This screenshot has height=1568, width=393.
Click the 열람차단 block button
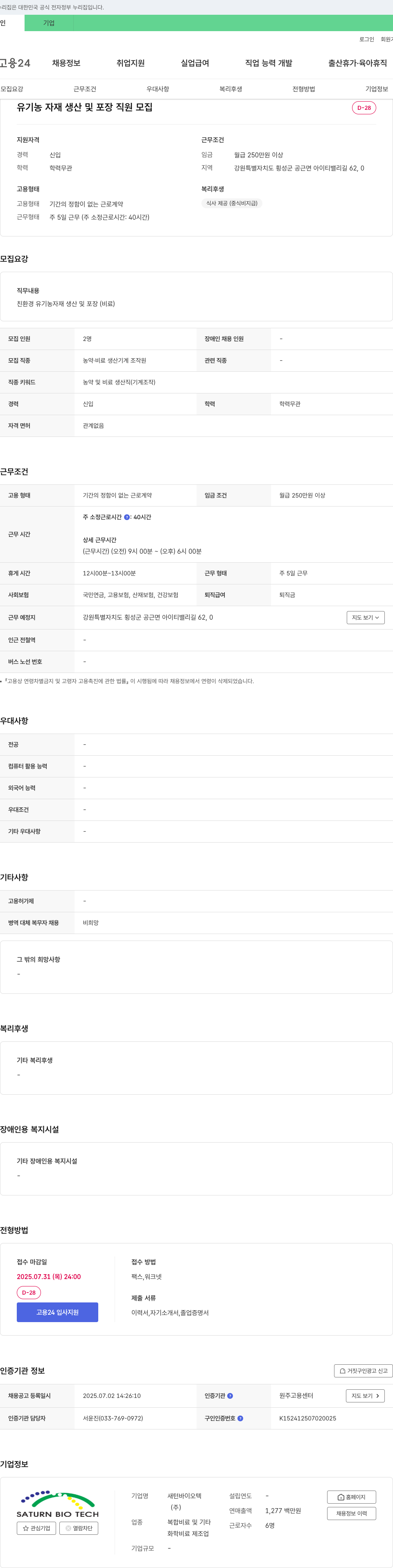pyautogui.click(x=79, y=1528)
